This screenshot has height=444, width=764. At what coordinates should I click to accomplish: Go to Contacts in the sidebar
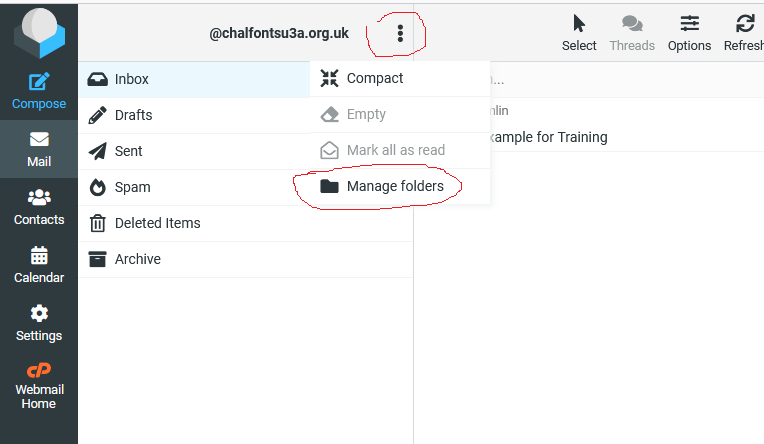39,206
